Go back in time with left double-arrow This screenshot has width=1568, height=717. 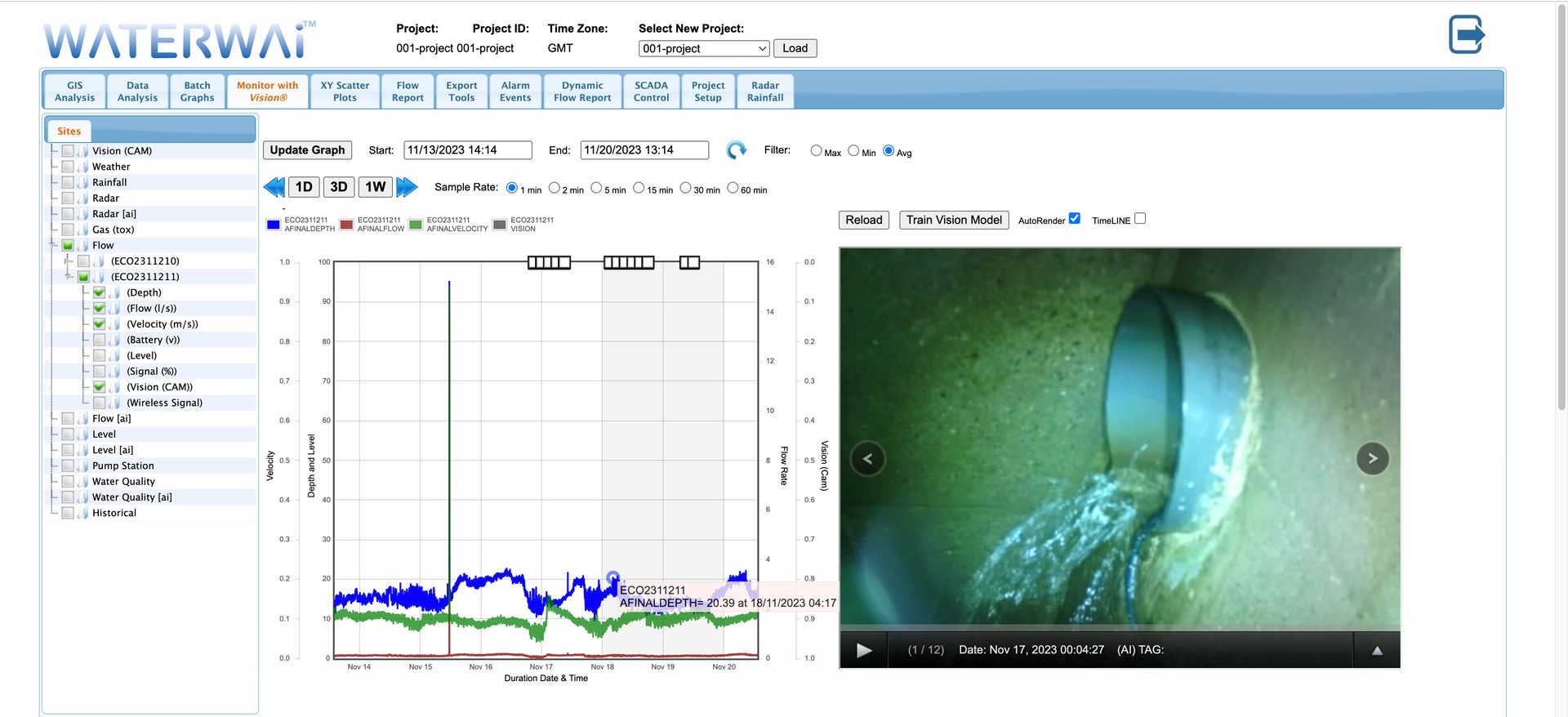274,187
